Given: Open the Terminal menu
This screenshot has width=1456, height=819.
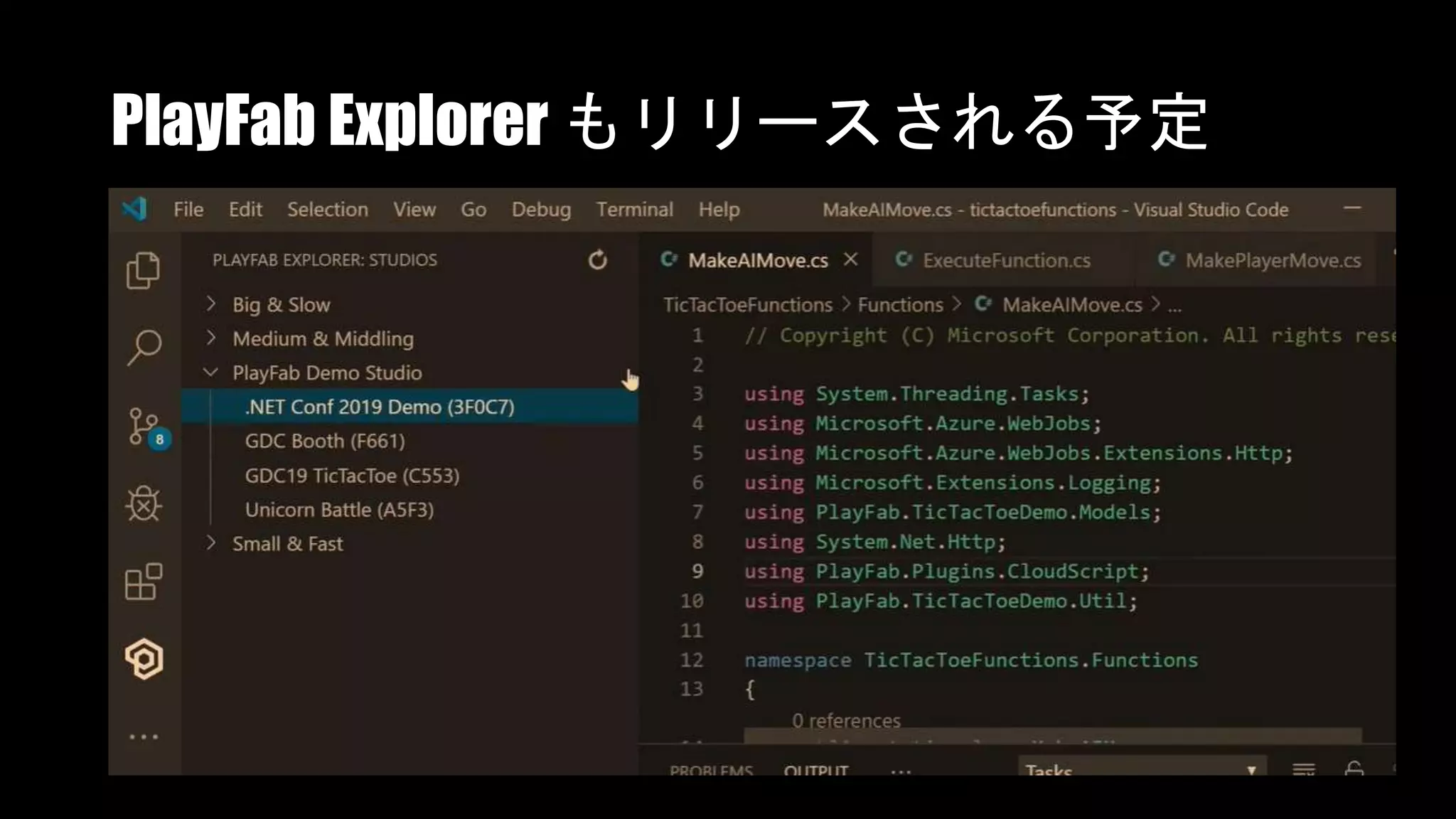Looking at the screenshot, I should [634, 210].
